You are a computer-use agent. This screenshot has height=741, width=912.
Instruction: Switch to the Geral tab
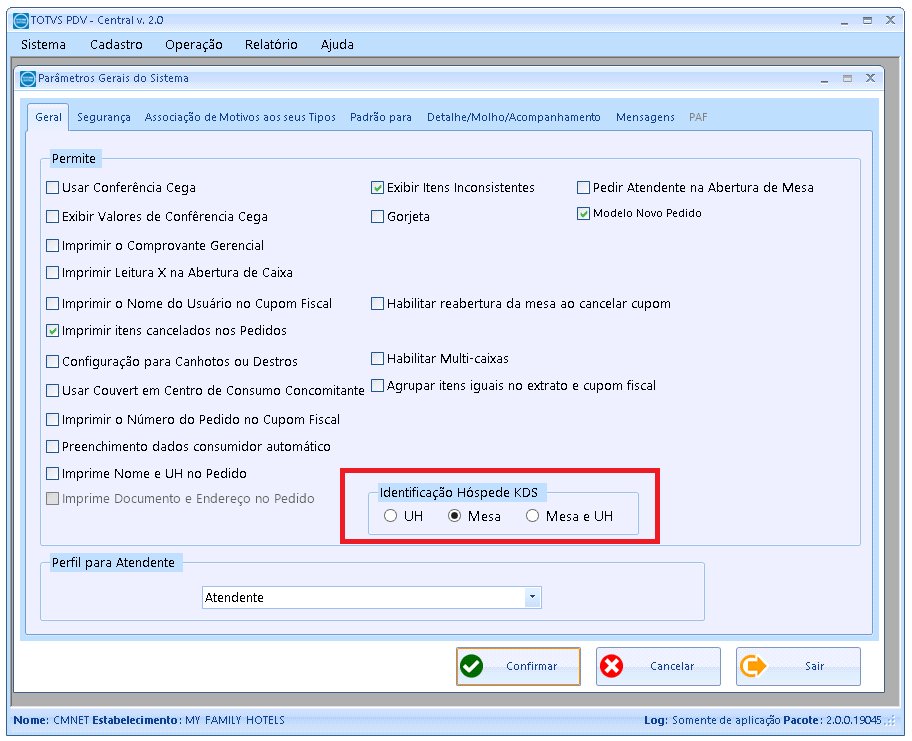(48, 117)
